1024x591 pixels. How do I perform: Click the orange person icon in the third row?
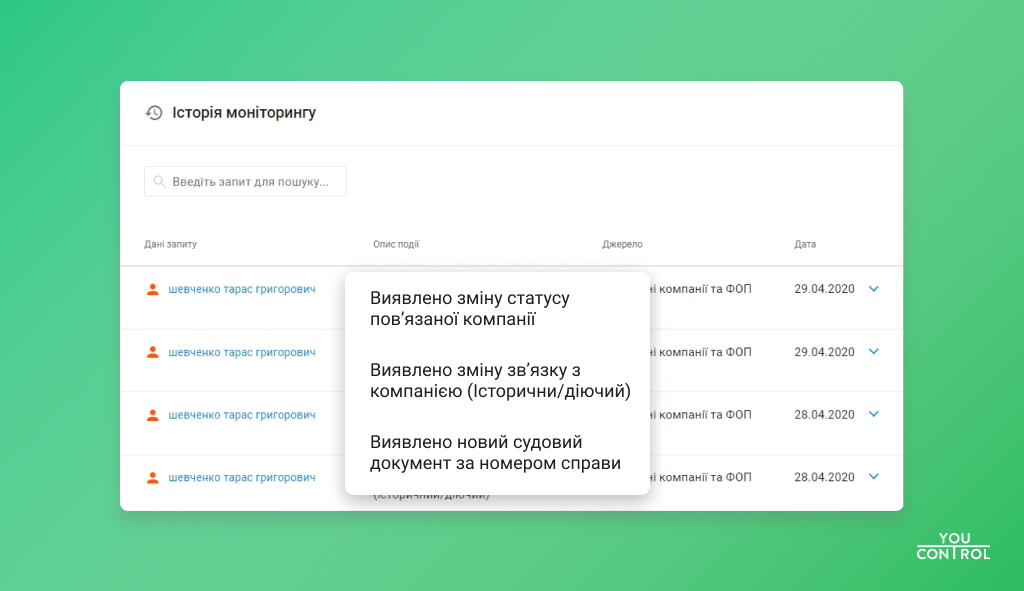coord(153,415)
